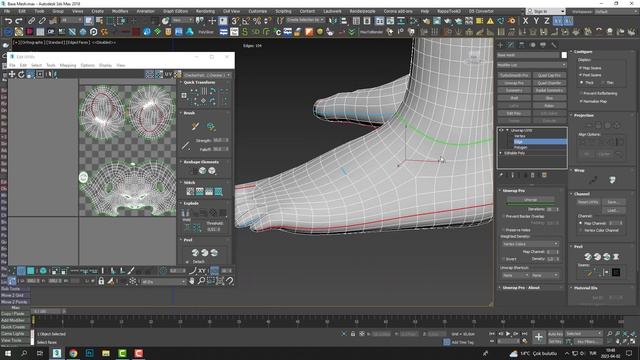Click the first Stitch icon in UV editor
Viewport: 640px width, 360px height.
point(190,191)
